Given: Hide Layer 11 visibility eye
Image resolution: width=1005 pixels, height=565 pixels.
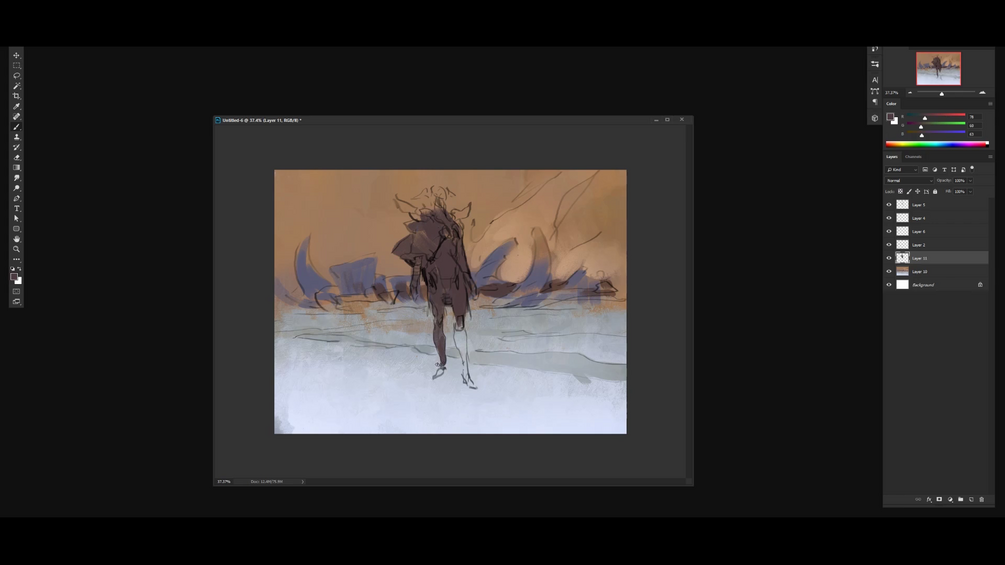Looking at the screenshot, I should [x=889, y=258].
